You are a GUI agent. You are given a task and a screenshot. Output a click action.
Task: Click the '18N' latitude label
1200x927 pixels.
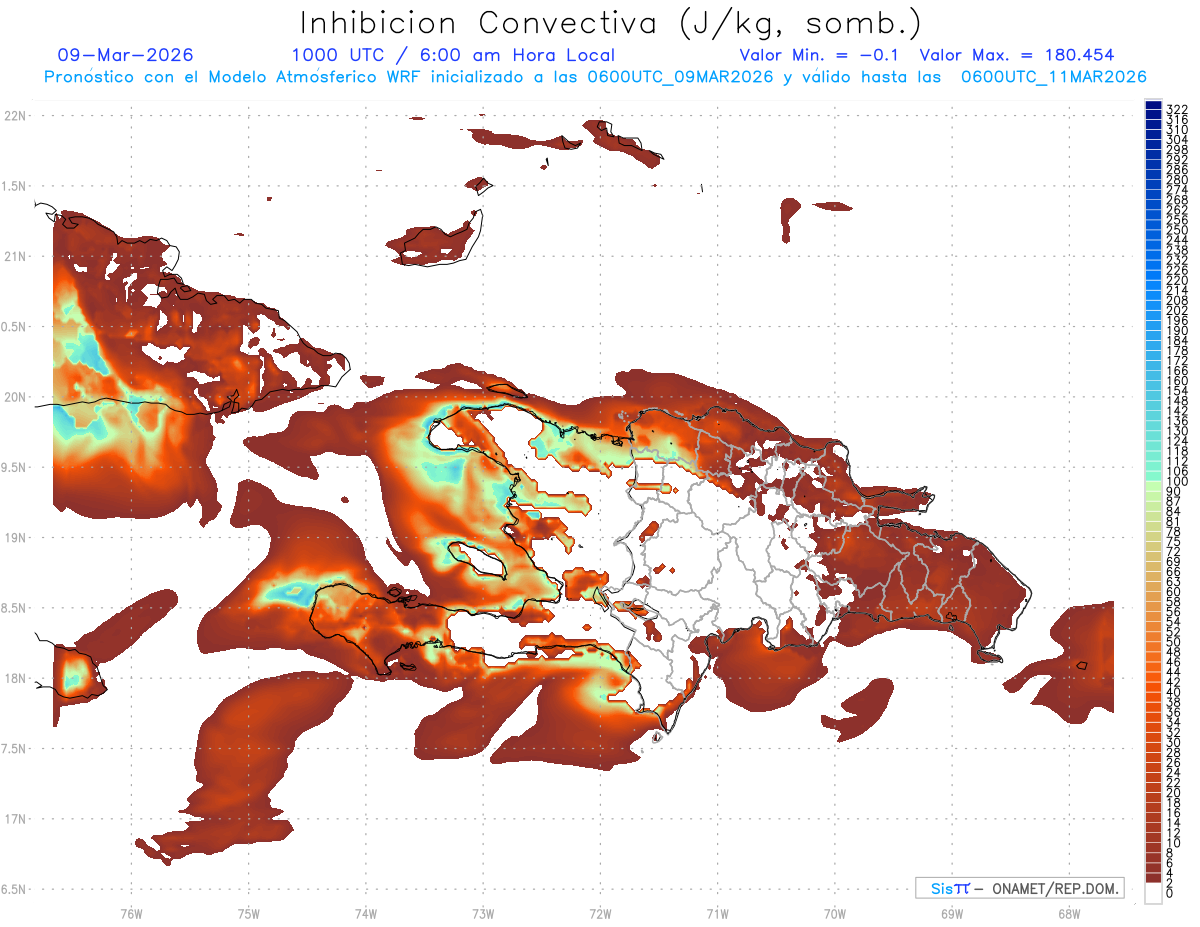coord(16,678)
